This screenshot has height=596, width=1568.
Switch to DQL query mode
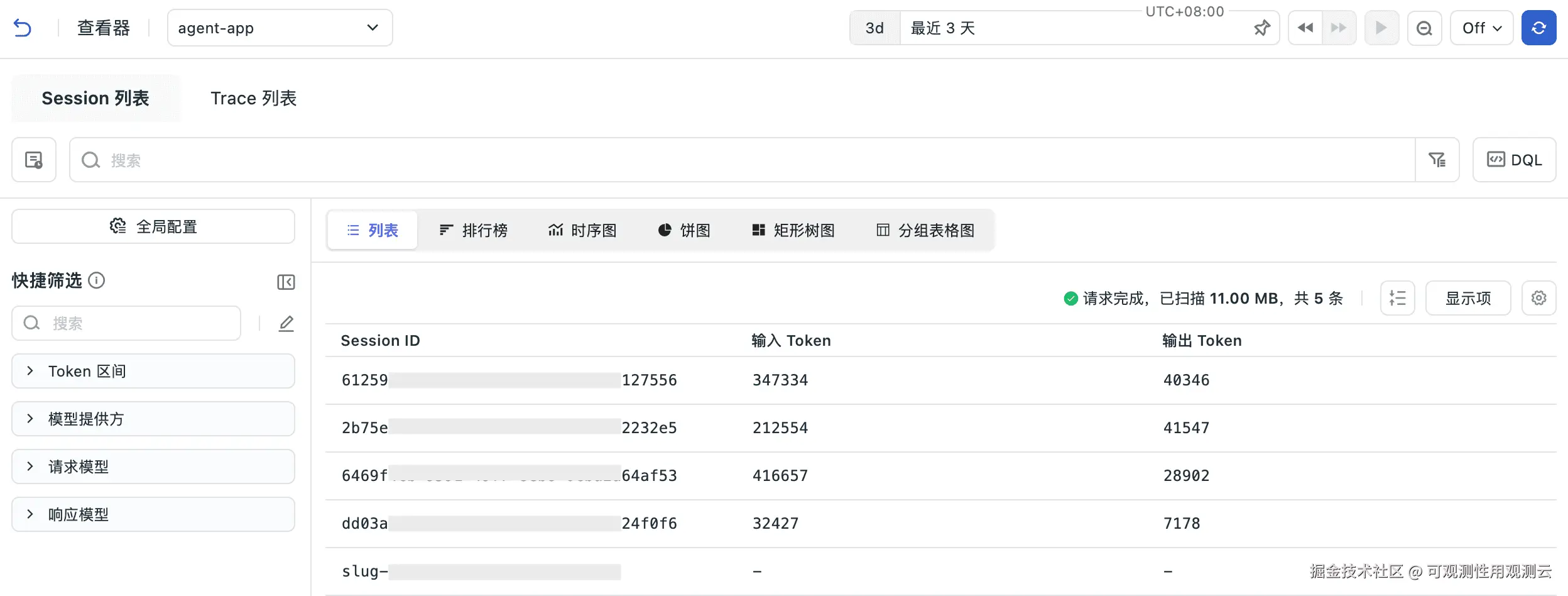(x=1514, y=160)
